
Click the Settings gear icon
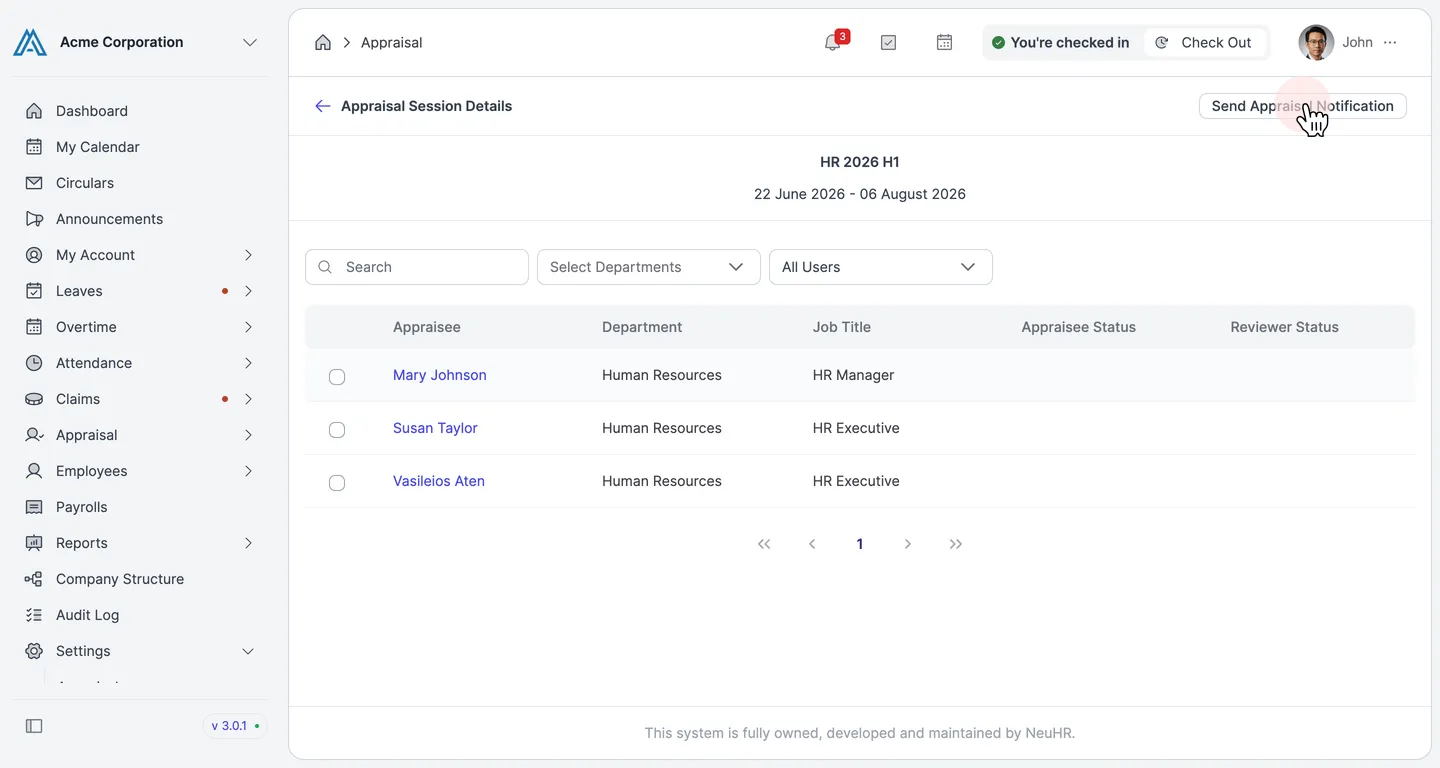tap(34, 651)
